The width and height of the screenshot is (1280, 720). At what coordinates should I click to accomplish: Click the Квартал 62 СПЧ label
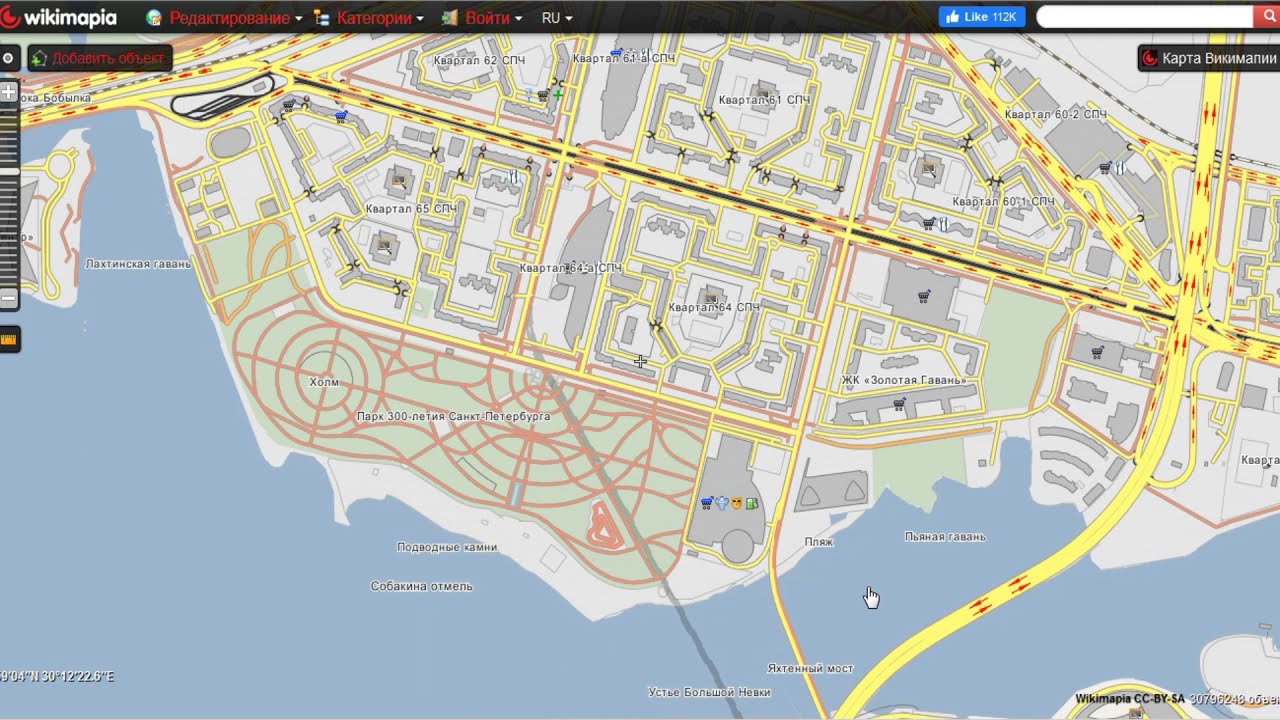tap(479, 60)
